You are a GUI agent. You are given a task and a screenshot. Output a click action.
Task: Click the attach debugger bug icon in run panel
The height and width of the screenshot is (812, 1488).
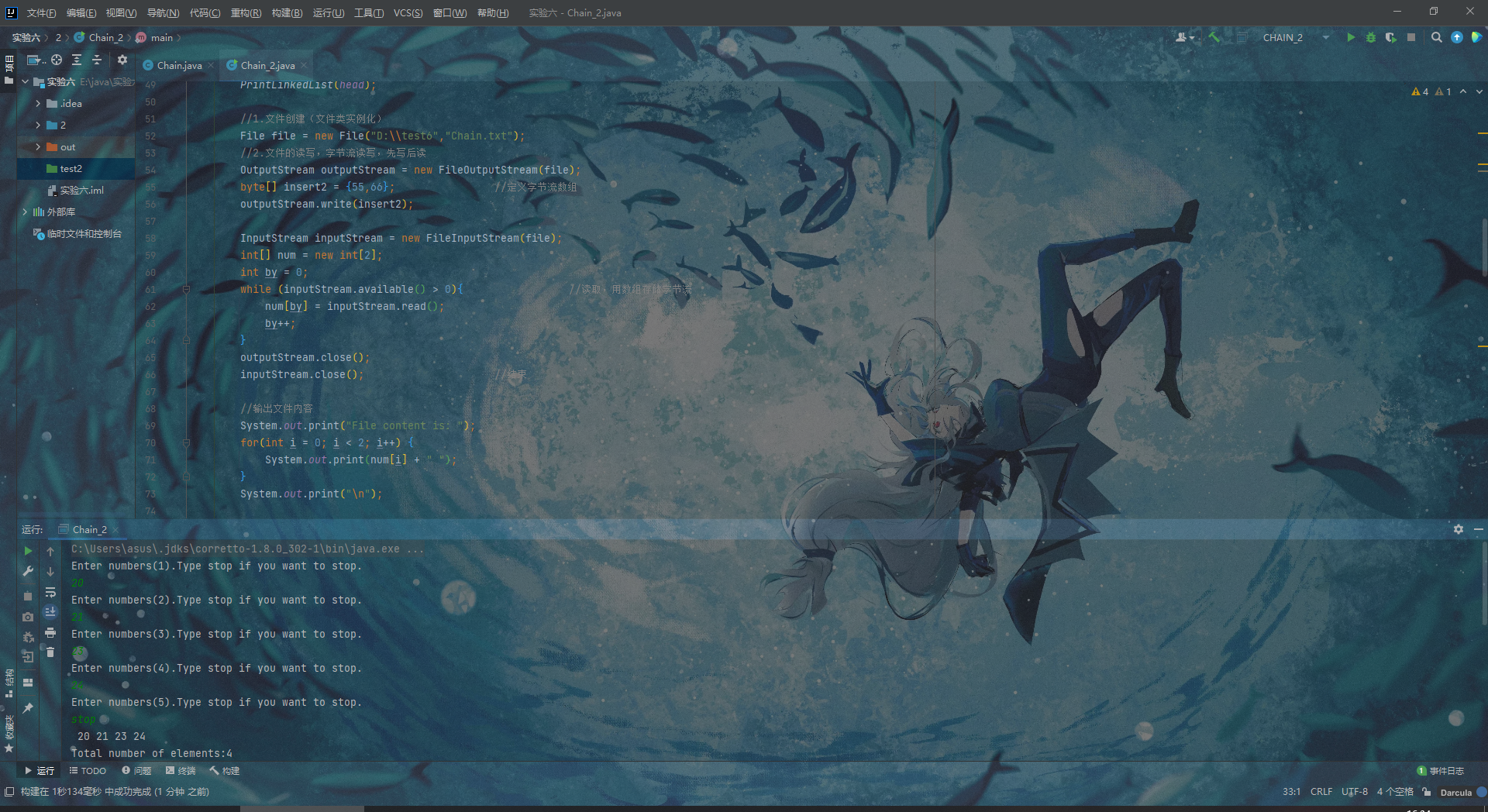tap(28, 637)
